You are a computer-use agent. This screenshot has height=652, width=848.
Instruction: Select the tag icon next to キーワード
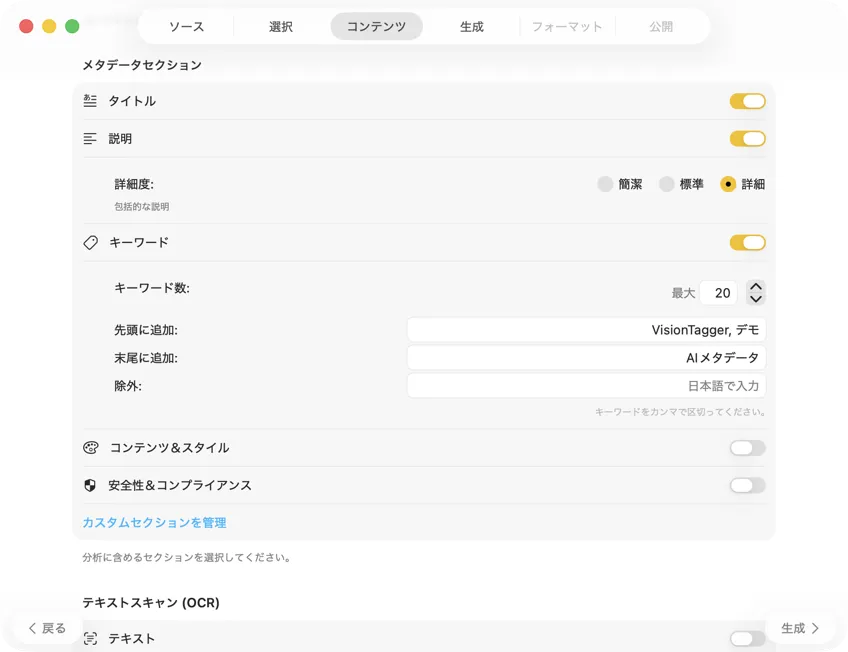[x=91, y=242]
